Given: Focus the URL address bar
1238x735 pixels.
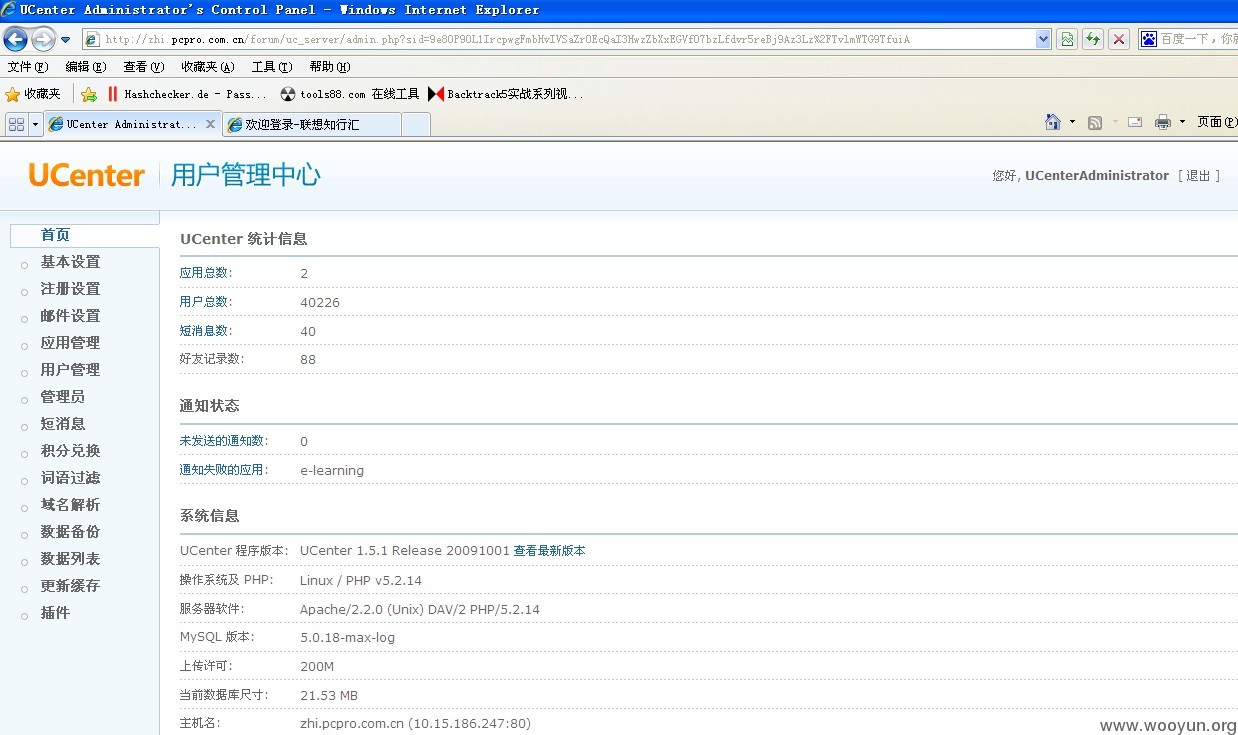Looking at the screenshot, I should [559, 39].
